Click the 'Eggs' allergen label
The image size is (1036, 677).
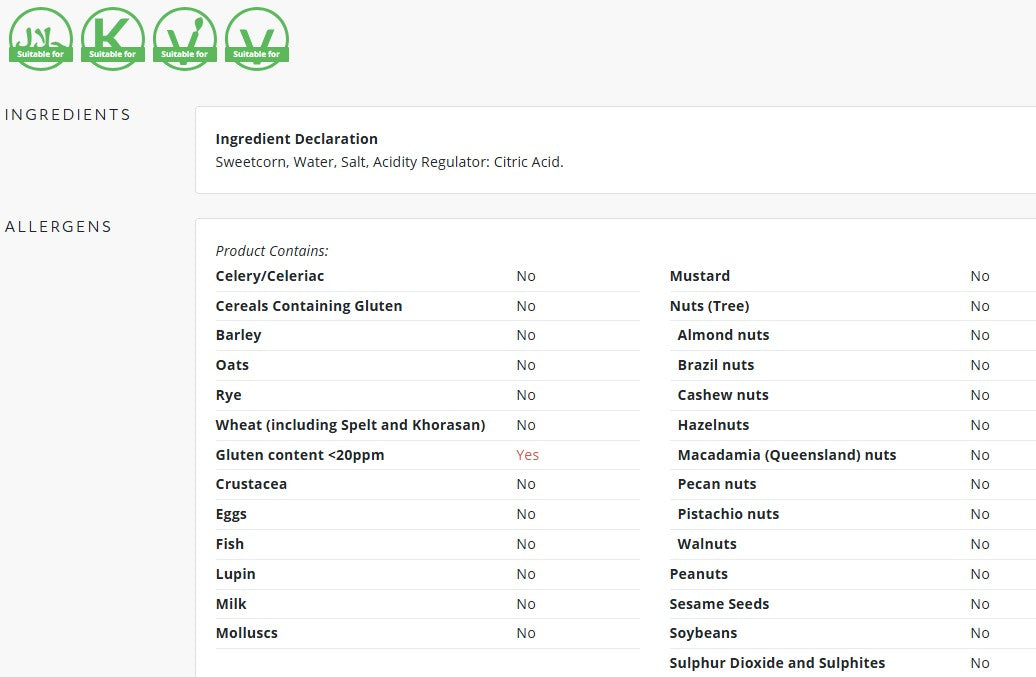point(231,514)
